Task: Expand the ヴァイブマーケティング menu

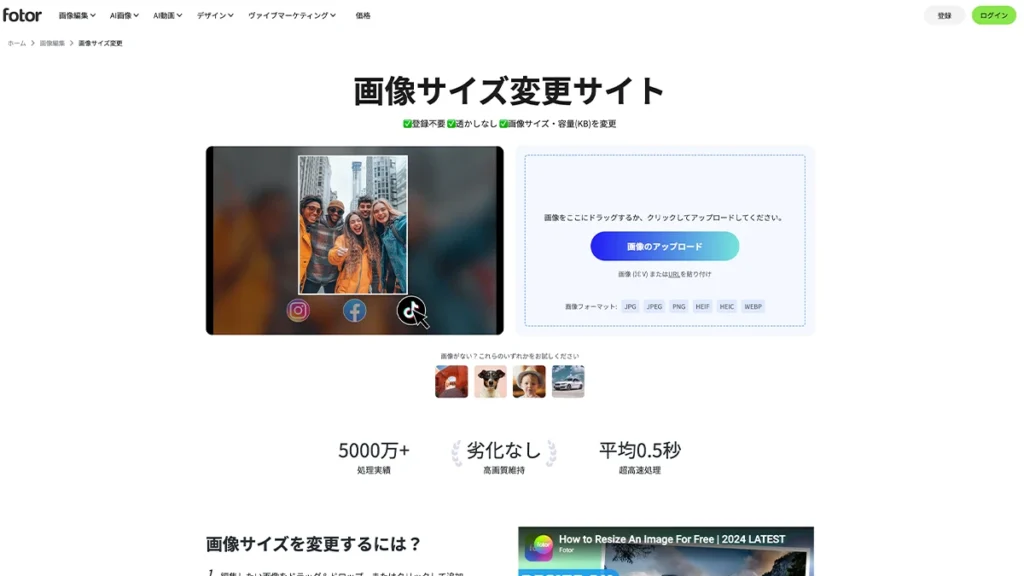Action: [x=292, y=16]
